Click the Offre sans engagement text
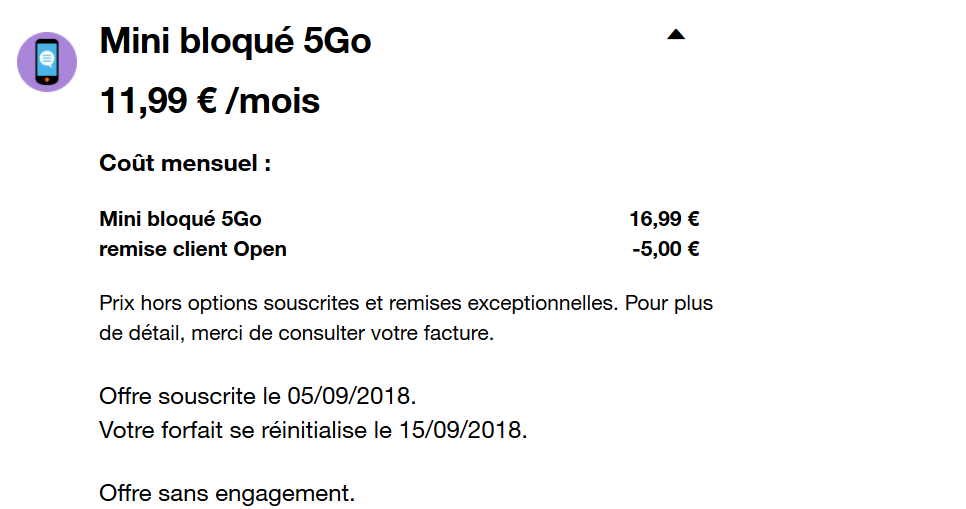 [x=227, y=493]
